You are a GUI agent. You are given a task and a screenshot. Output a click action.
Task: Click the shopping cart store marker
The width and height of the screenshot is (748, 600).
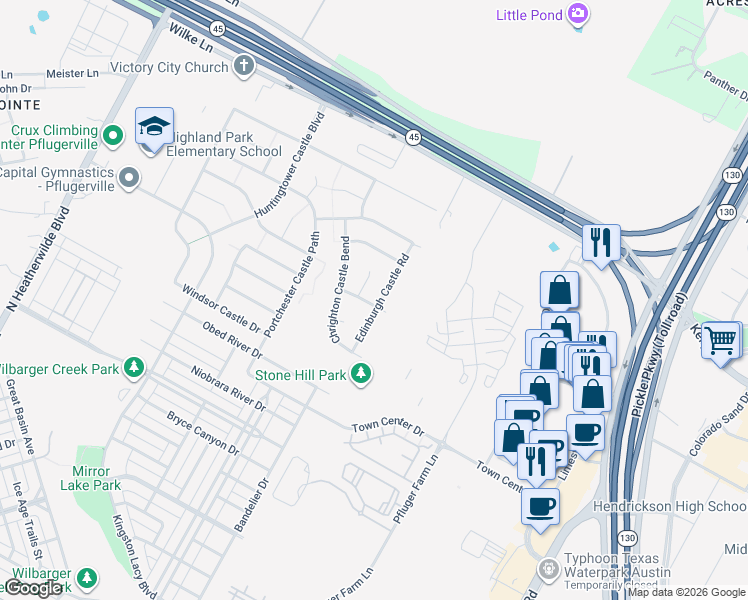click(721, 341)
